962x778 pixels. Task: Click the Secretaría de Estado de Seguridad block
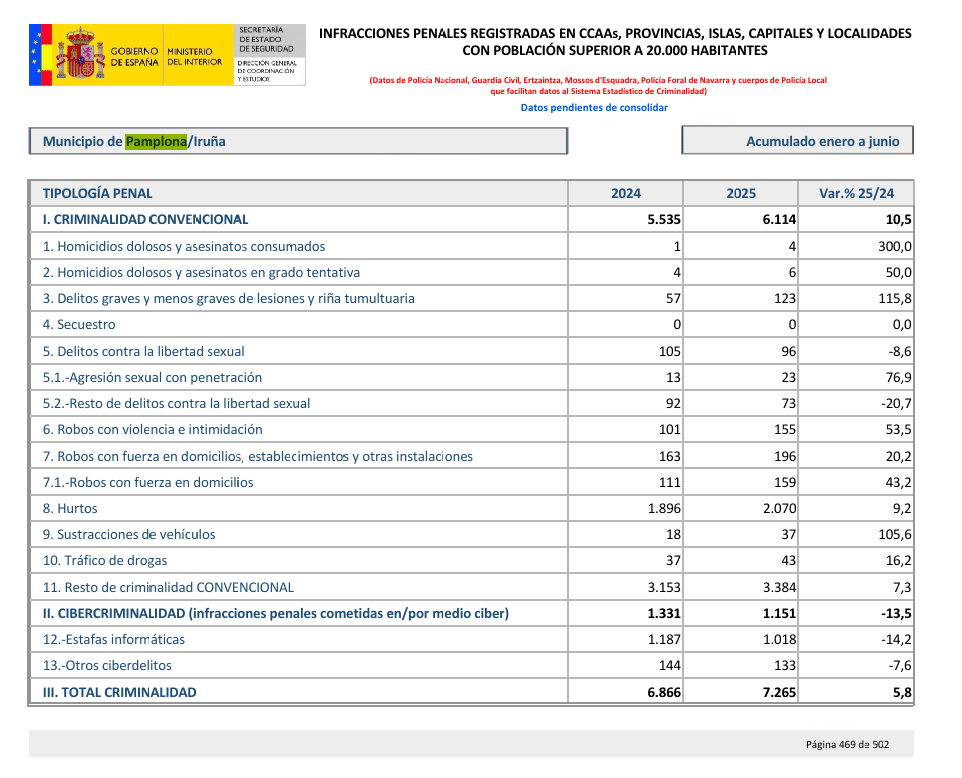coord(267,41)
